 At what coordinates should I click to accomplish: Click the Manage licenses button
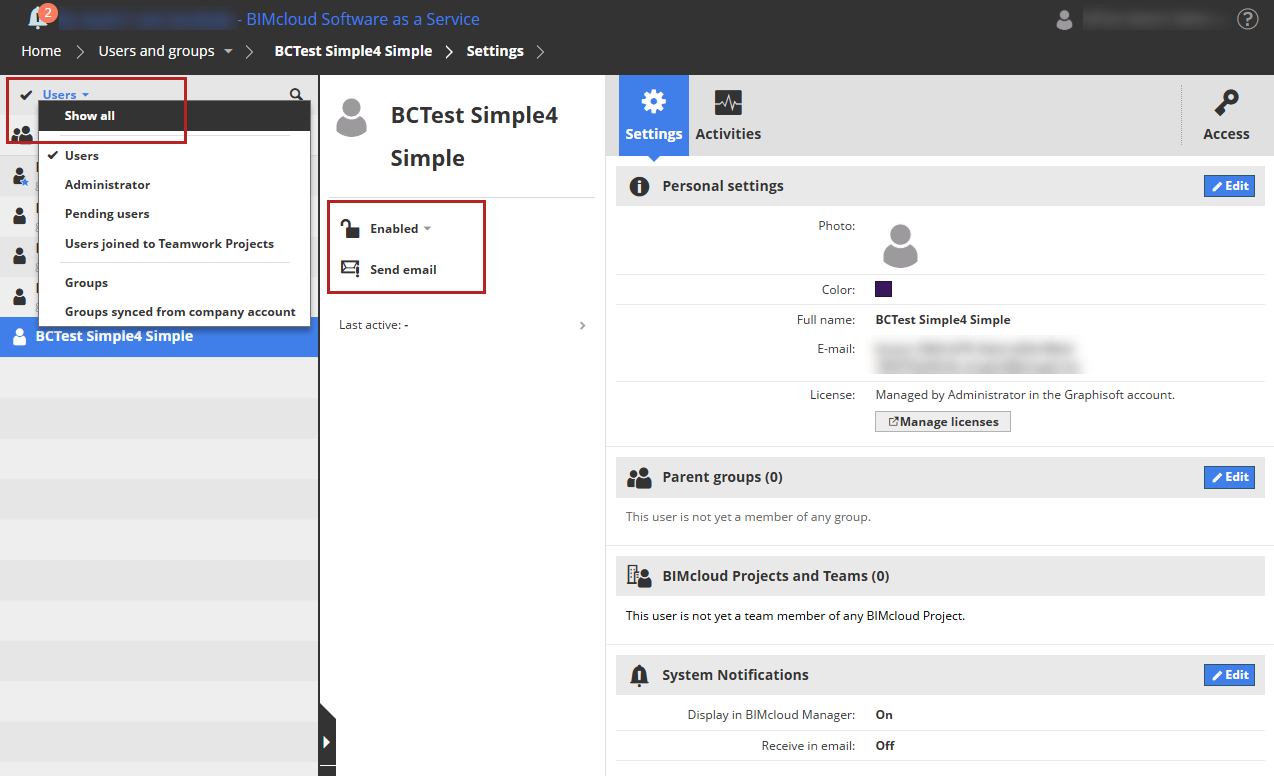tap(943, 422)
